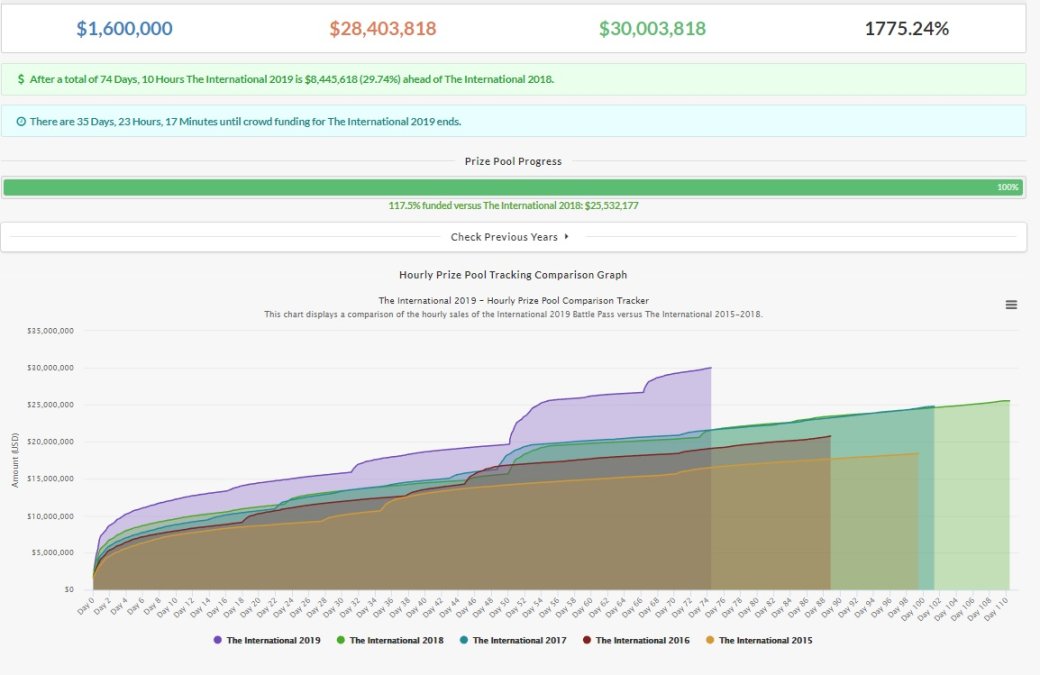The width and height of the screenshot is (1040, 675).
Task: Click the clock icon in the countdown banner
Action: pyautogui.click(x=21, y=122)
